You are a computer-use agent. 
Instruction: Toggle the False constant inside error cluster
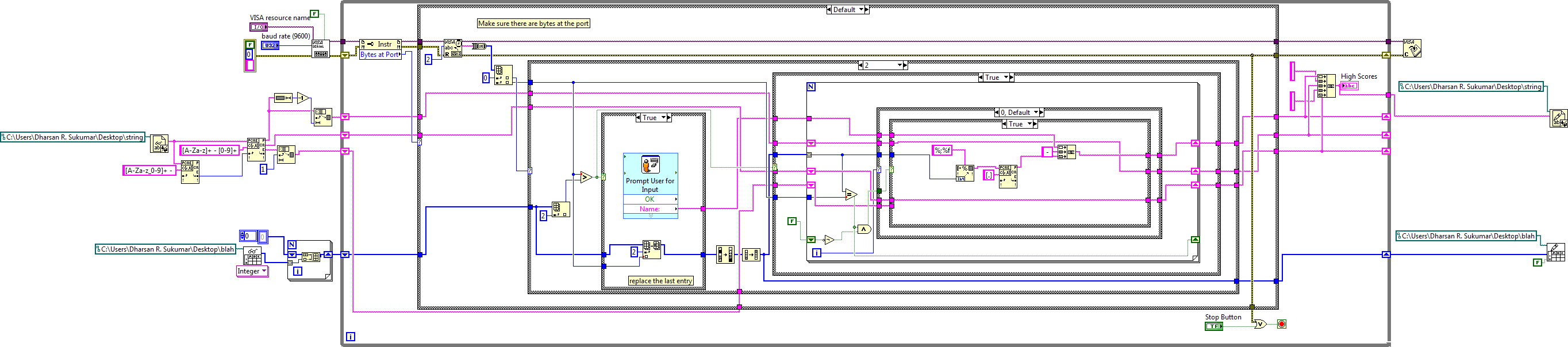tap(249, 44)
